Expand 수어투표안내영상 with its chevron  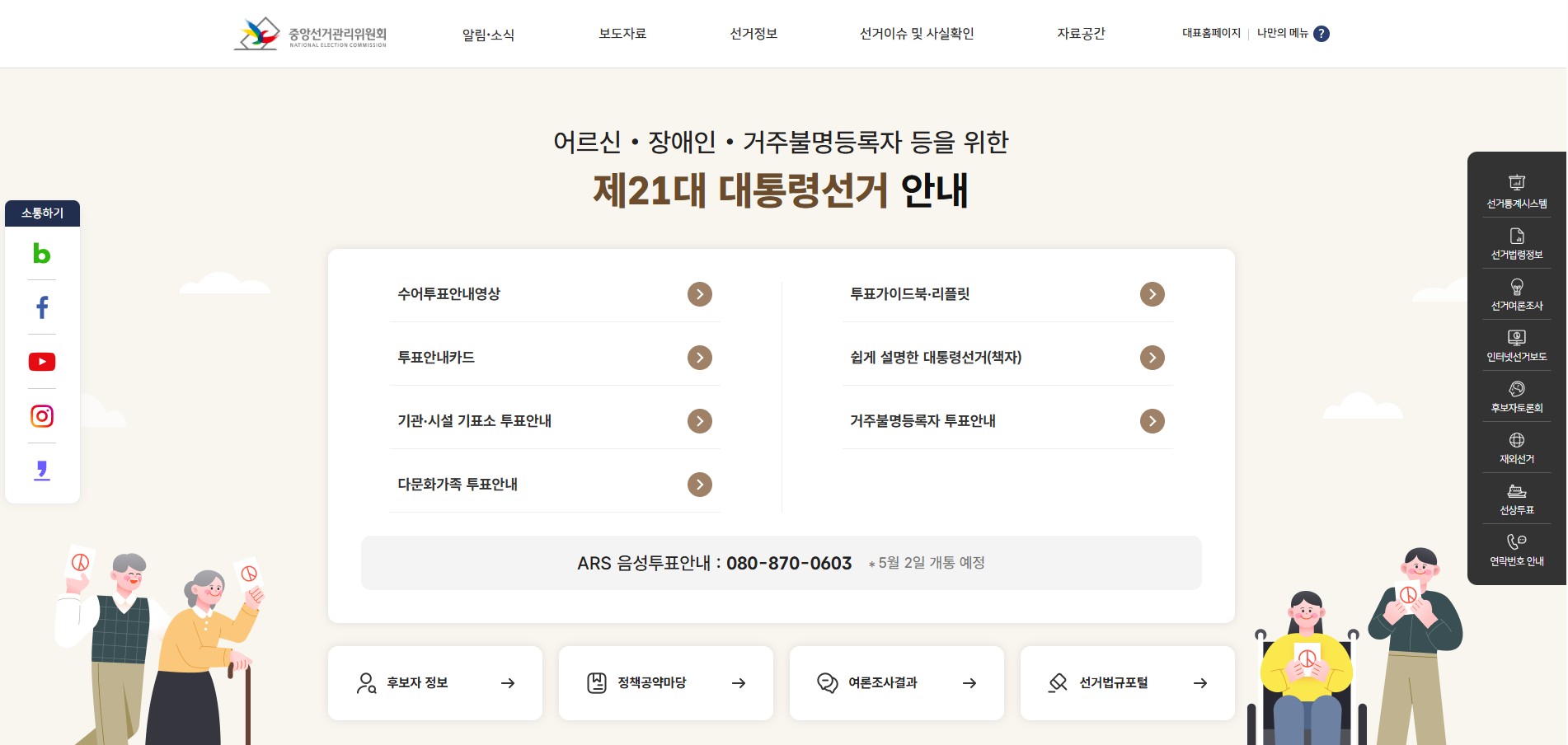[700, 294]
